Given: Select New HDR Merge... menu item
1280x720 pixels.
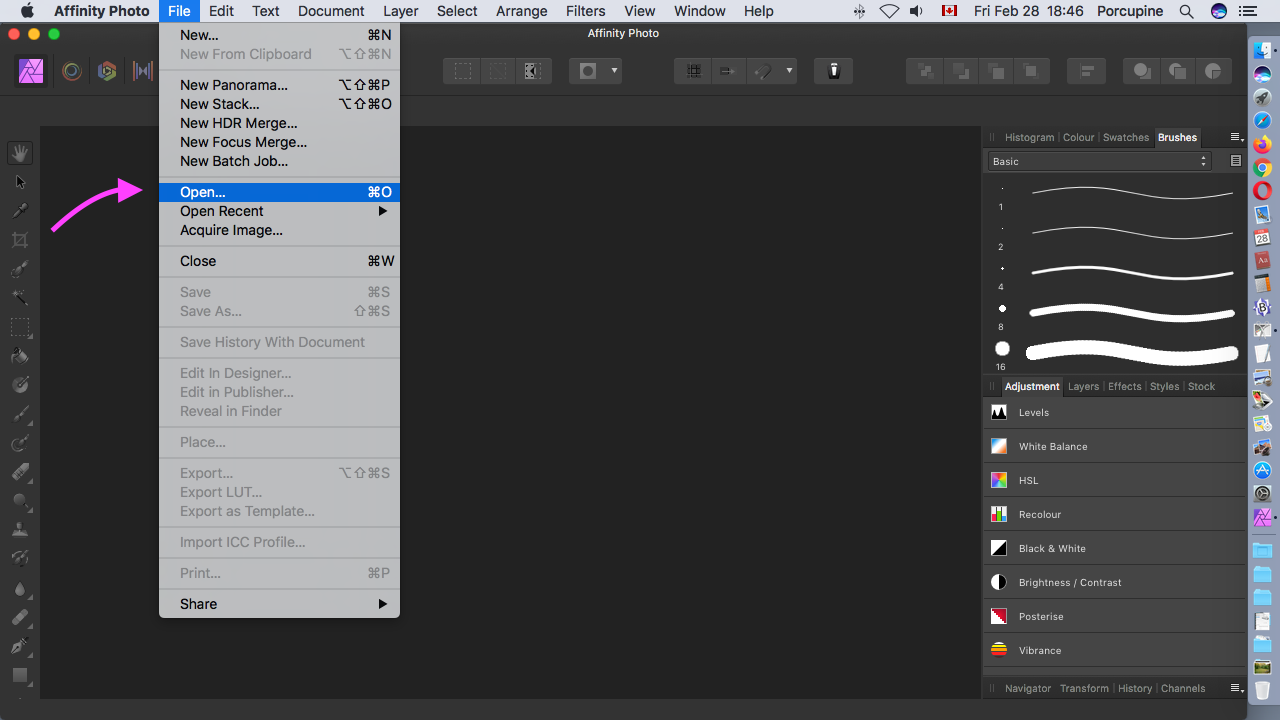Looking at the screenshot, I should pyautogui.click(x=279, y=123).
